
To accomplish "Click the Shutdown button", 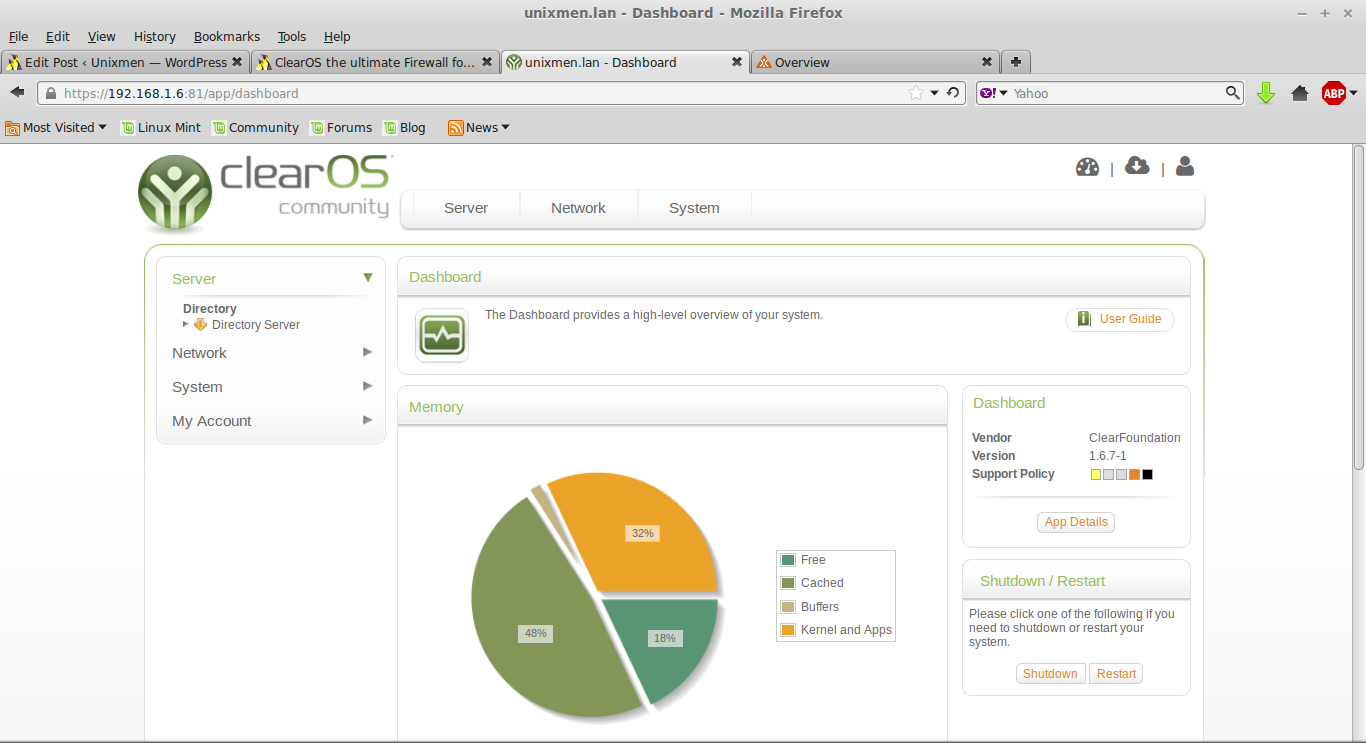I will pyautogui.click(x=1050, y=674).
